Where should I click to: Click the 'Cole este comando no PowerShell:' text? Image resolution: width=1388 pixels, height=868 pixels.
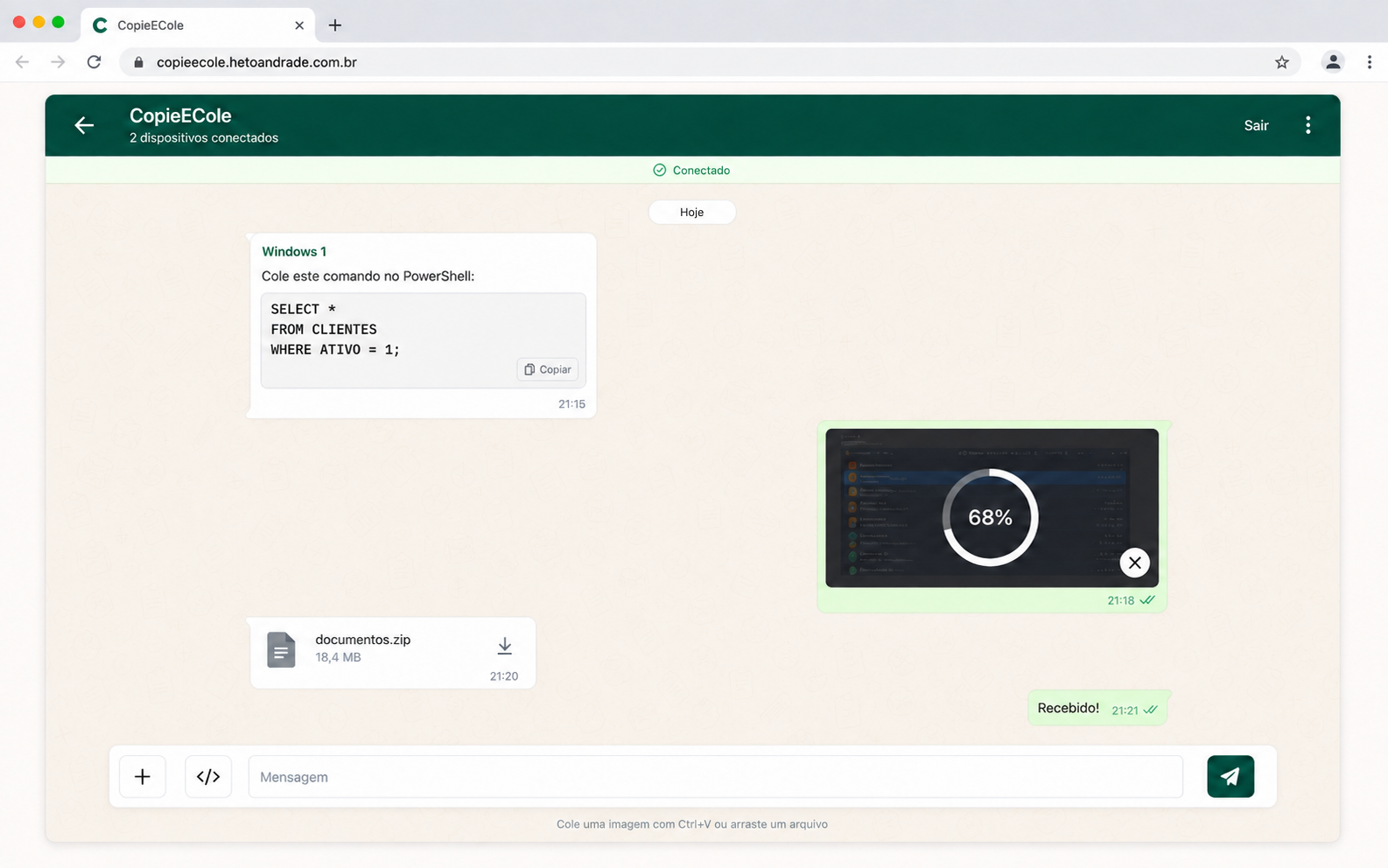(x=368, y=276)
